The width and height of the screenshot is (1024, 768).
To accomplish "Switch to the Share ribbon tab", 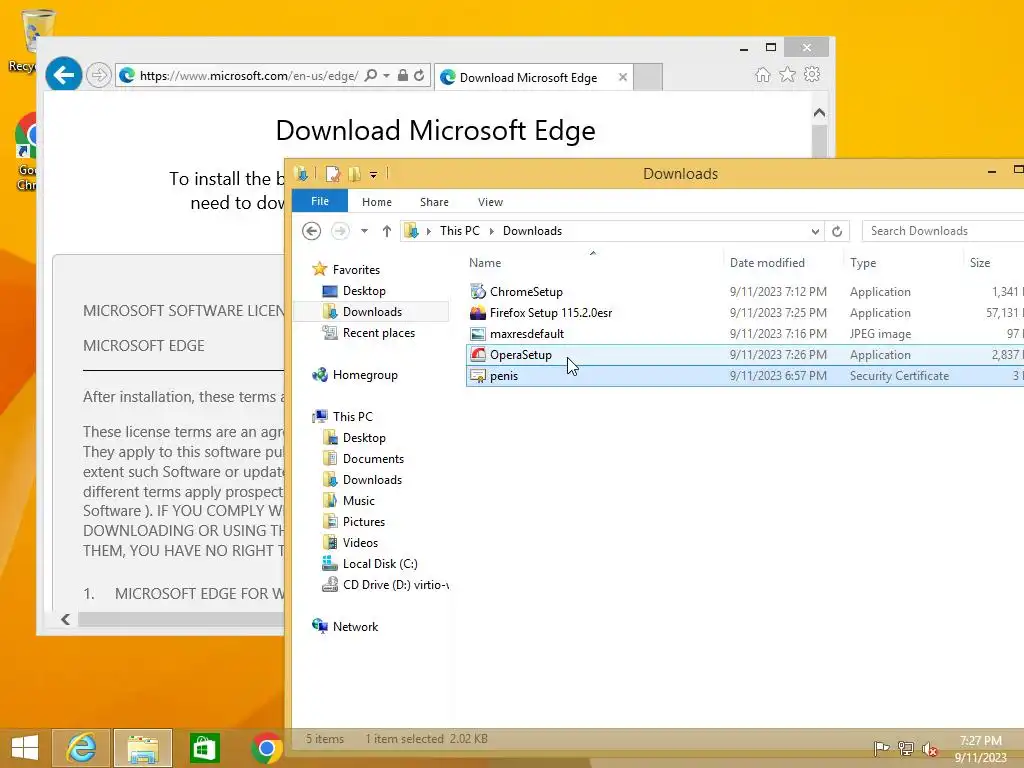I will [434, 202].
